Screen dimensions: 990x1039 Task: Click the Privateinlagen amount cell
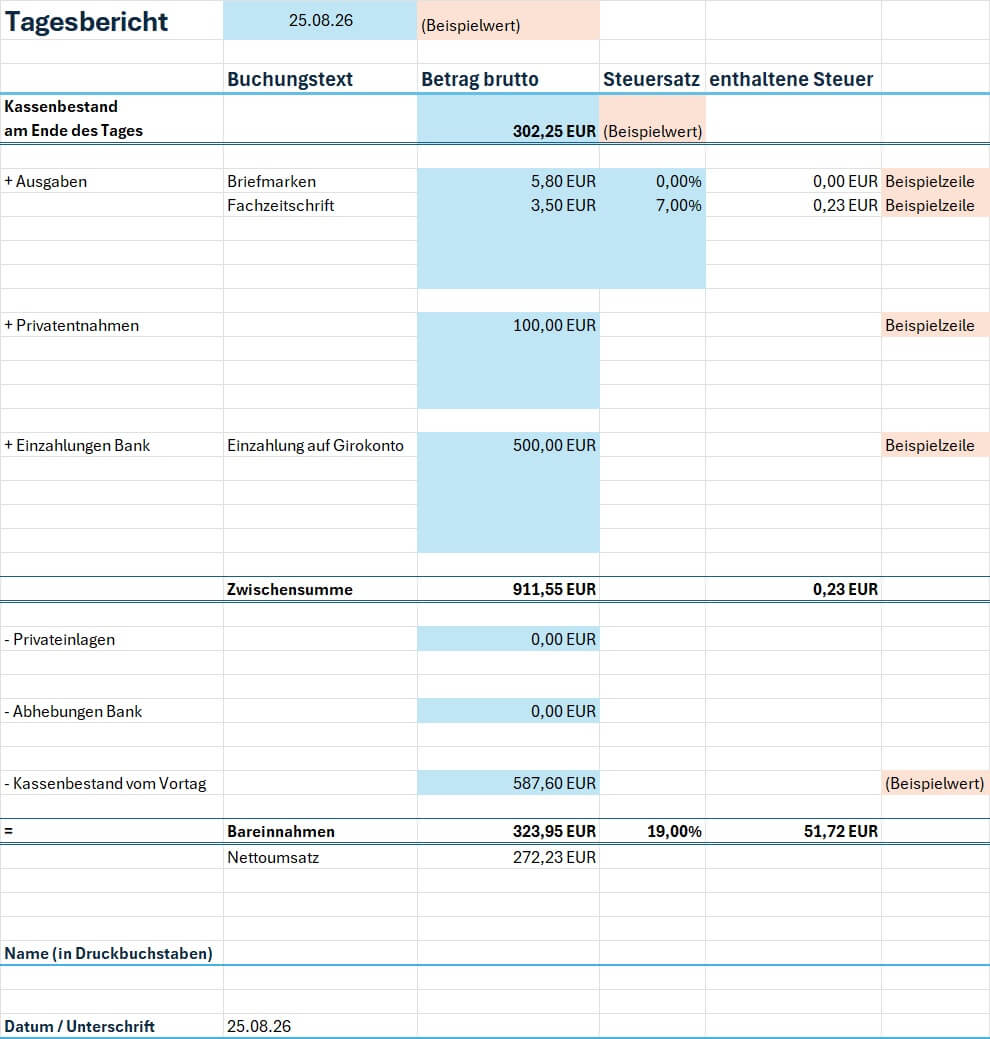tap(508, 639)
